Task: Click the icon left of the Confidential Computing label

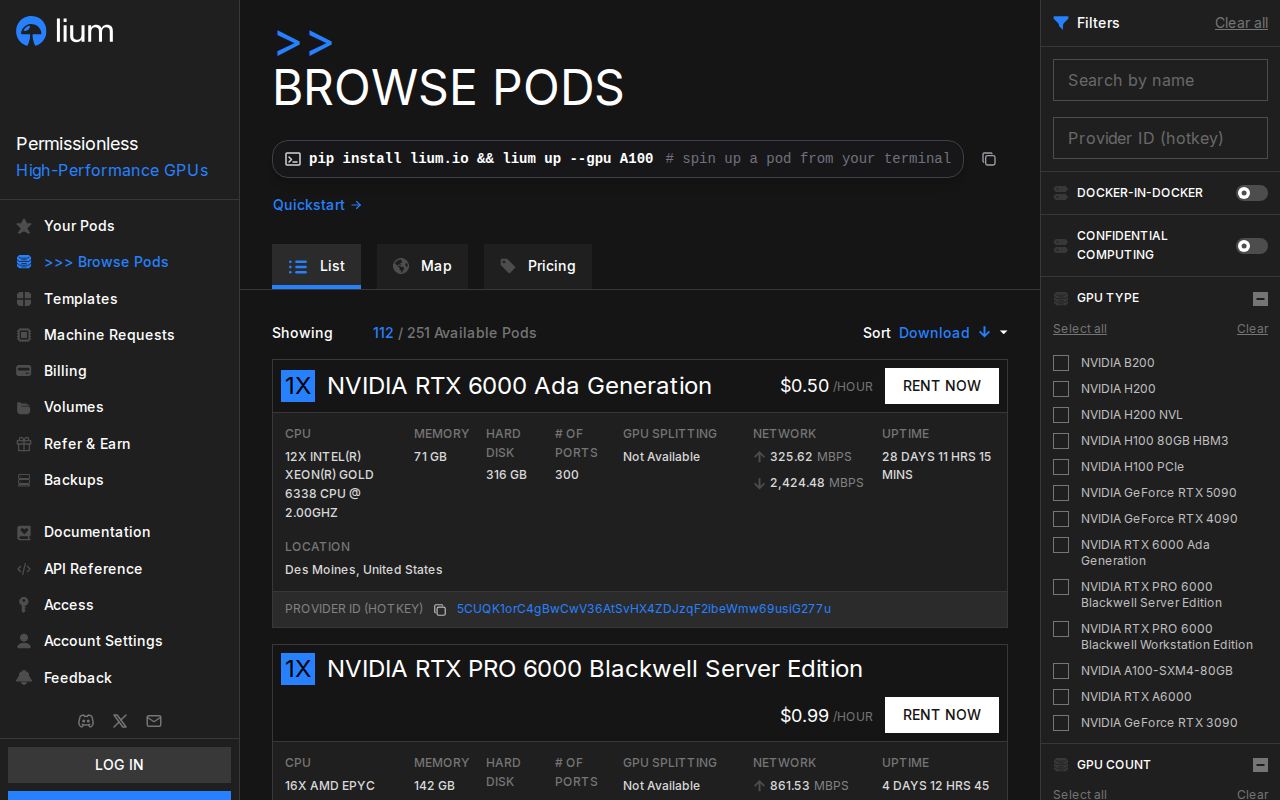Action: [x=1061, y=245]
